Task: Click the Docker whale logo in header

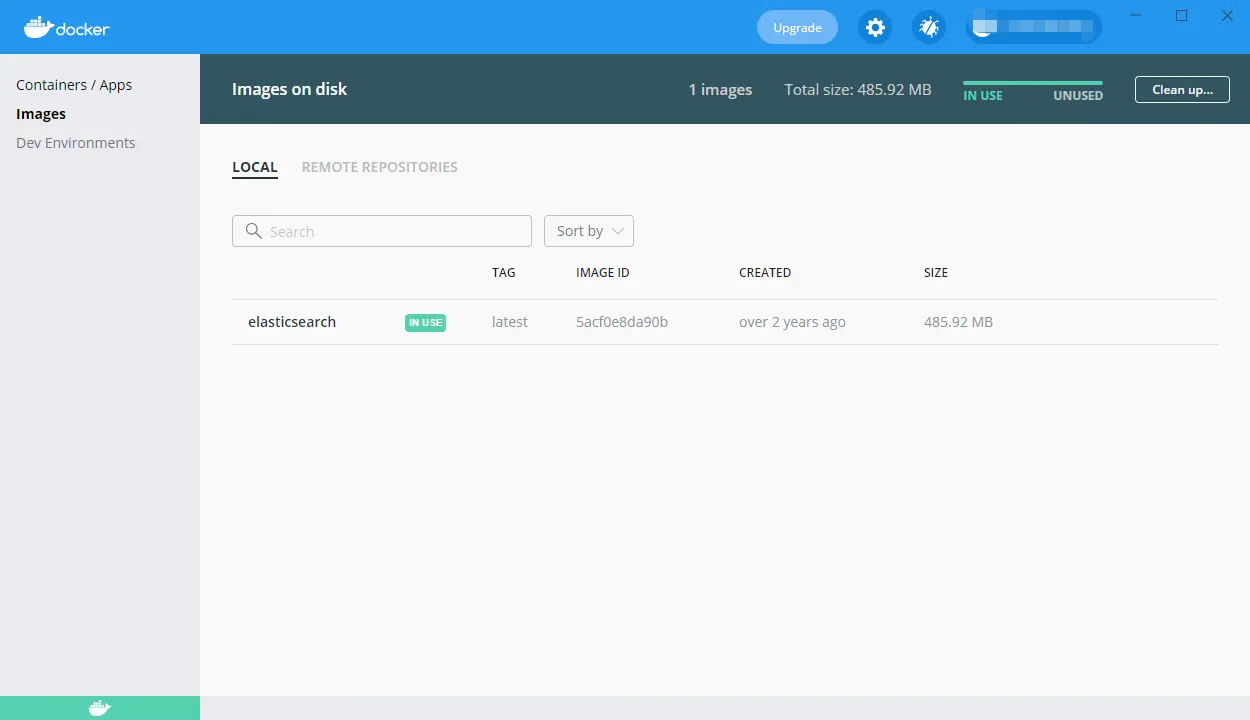Action: (x=67, y=27)
